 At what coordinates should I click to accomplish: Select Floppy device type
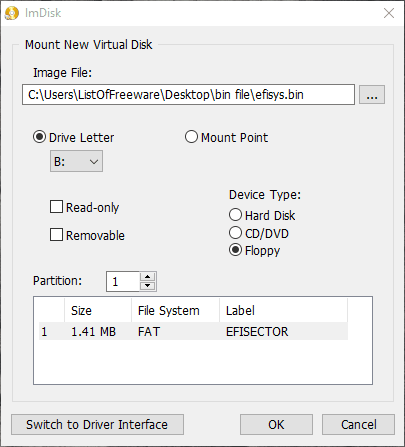235,250
